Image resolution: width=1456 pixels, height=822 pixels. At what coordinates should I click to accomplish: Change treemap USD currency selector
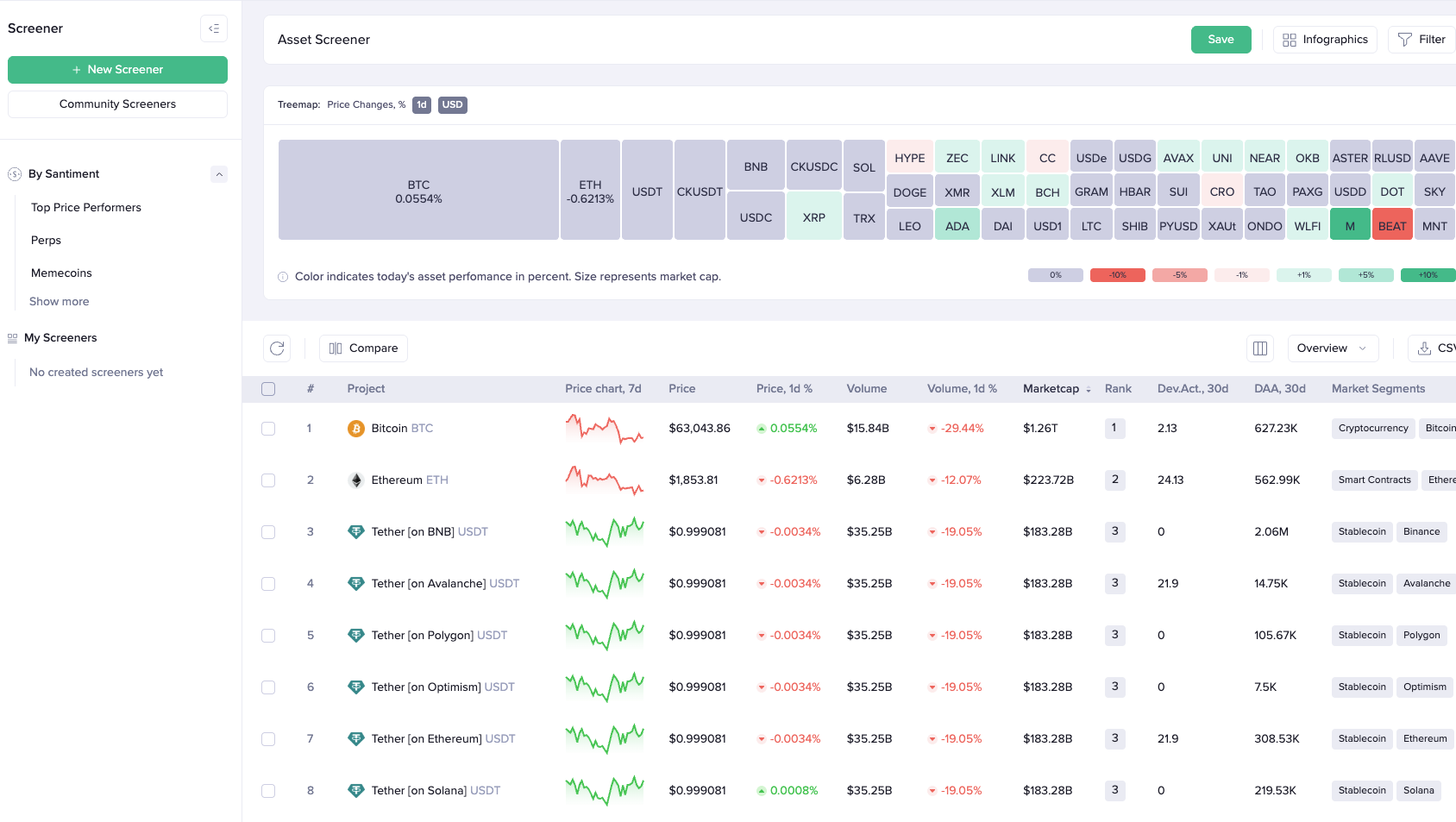click(x=453, y=105)
